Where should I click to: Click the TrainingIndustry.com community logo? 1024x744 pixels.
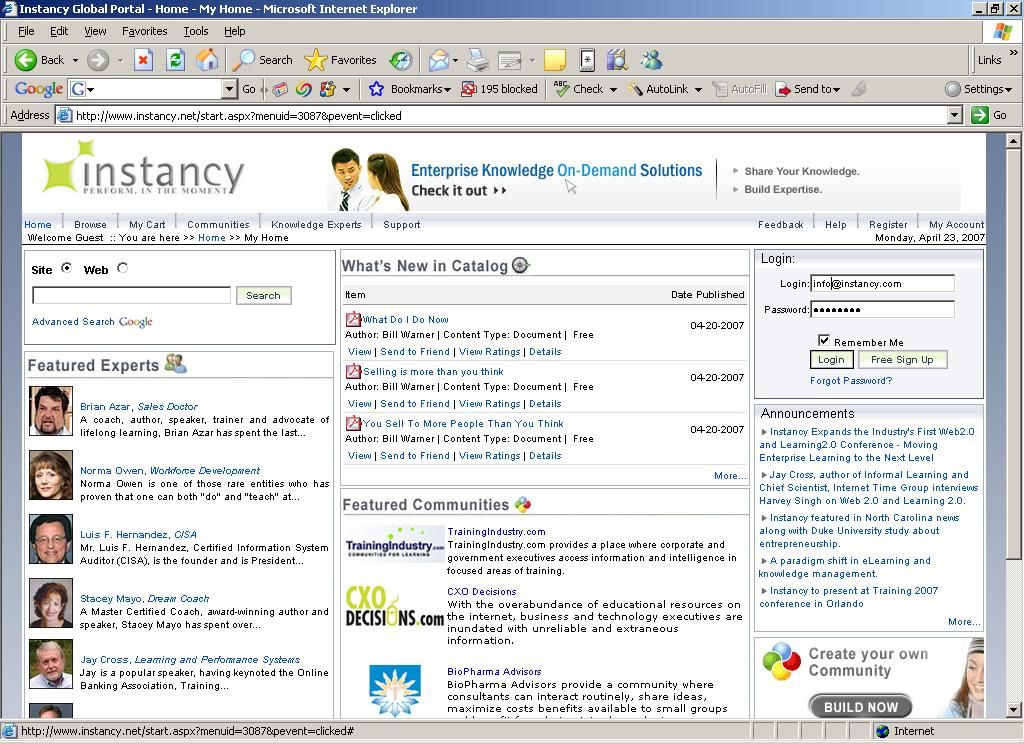[394, 543]
